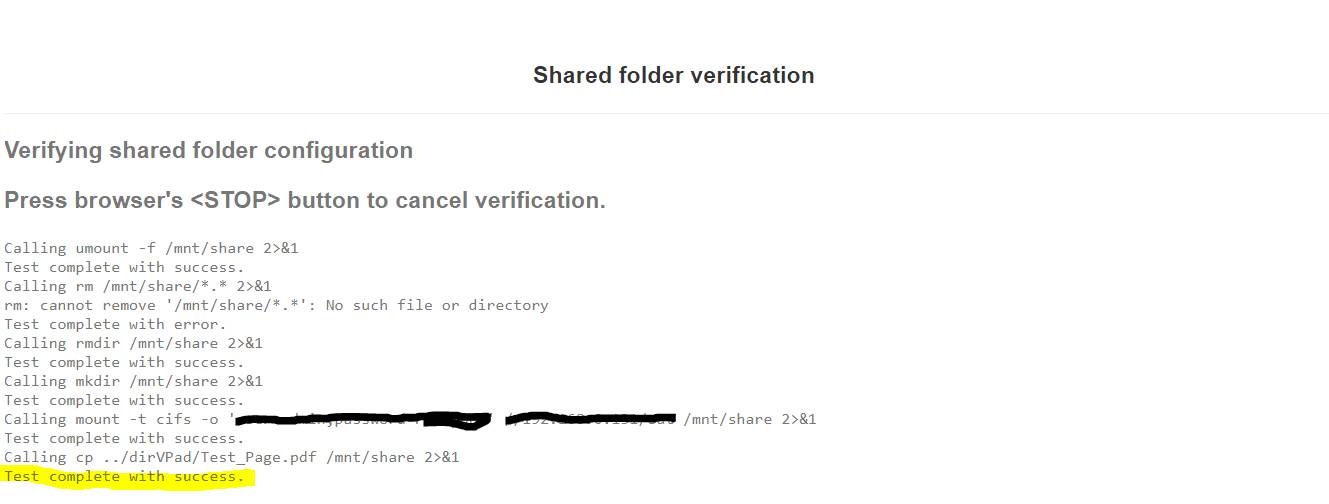Click the success line under the mount command
Image resolution: width=1329 pixels, height=504 pixels.
click(x=124, y=438)
